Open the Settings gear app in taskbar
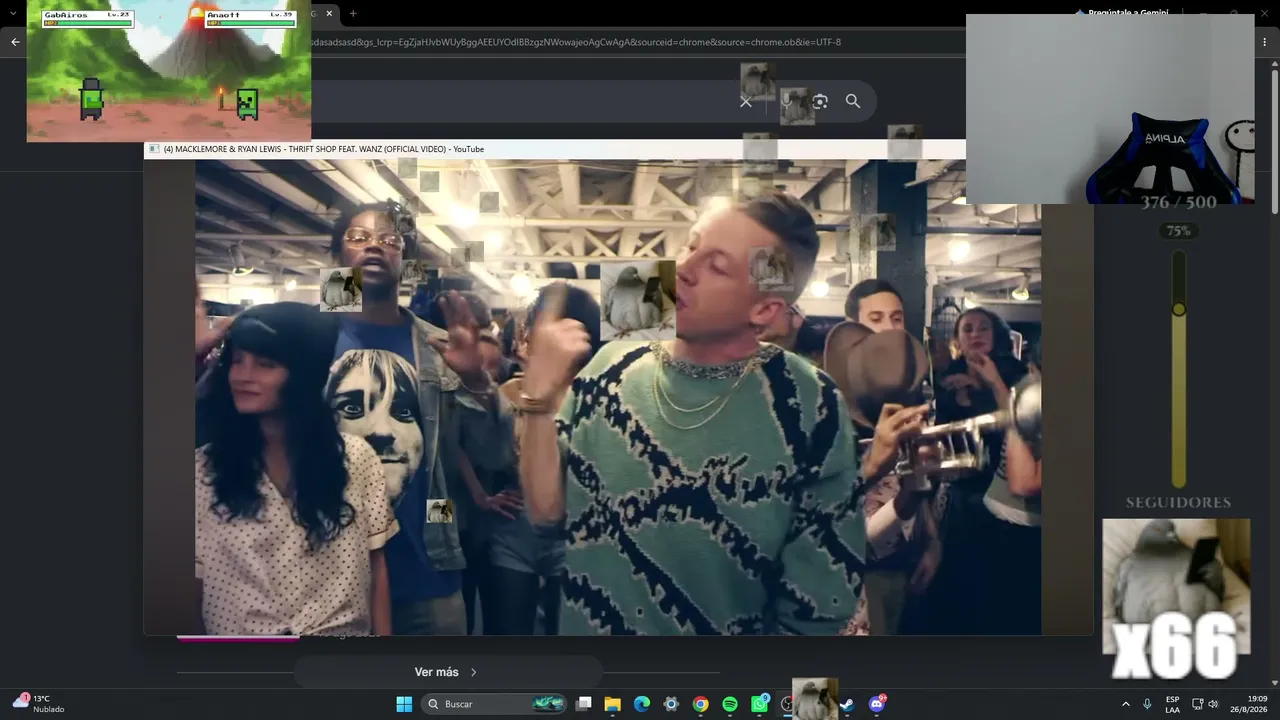The image size is (1280, 720). click(671, 704)
